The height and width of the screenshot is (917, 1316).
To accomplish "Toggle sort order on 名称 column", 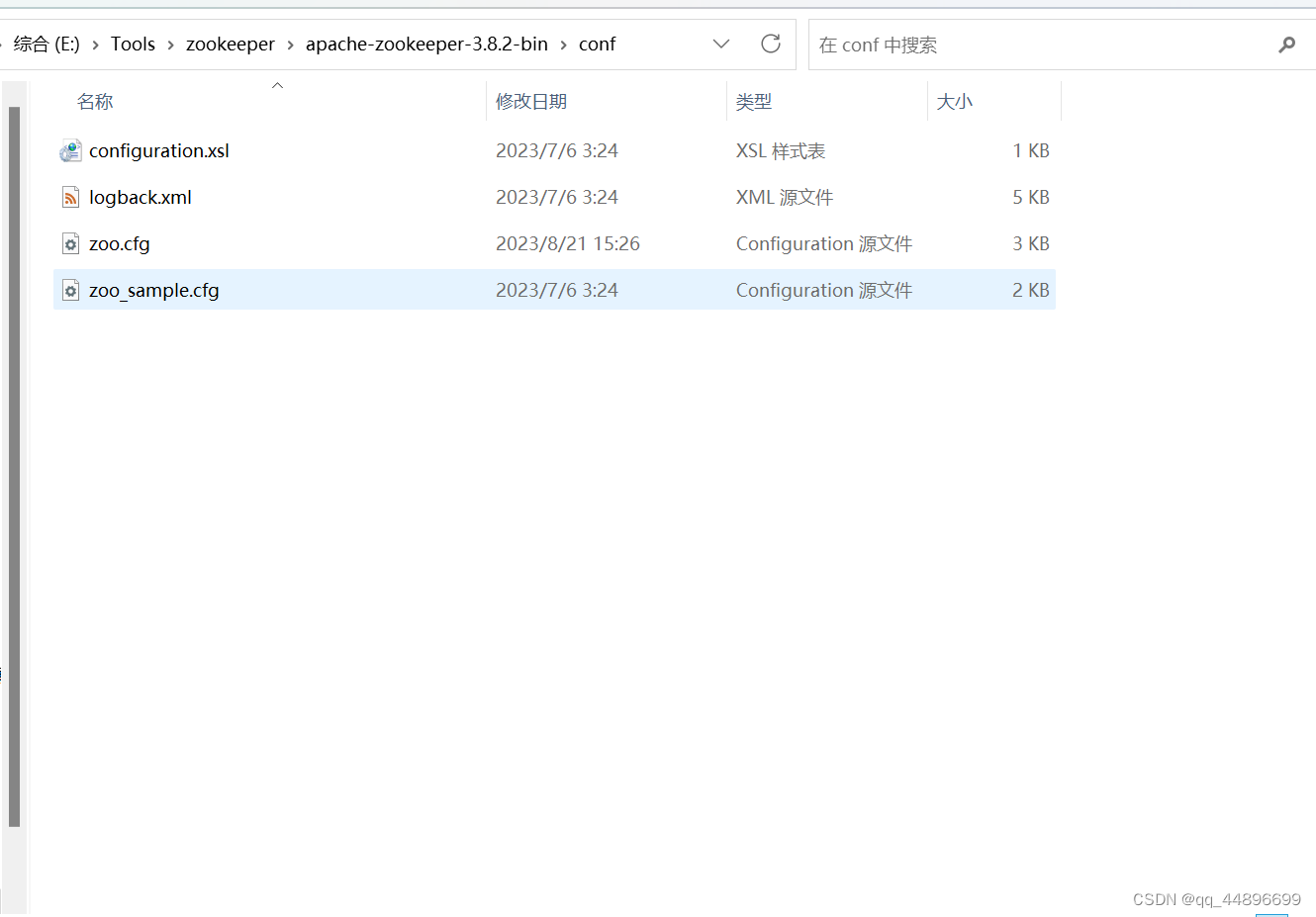I will click(x=95, y=101).
